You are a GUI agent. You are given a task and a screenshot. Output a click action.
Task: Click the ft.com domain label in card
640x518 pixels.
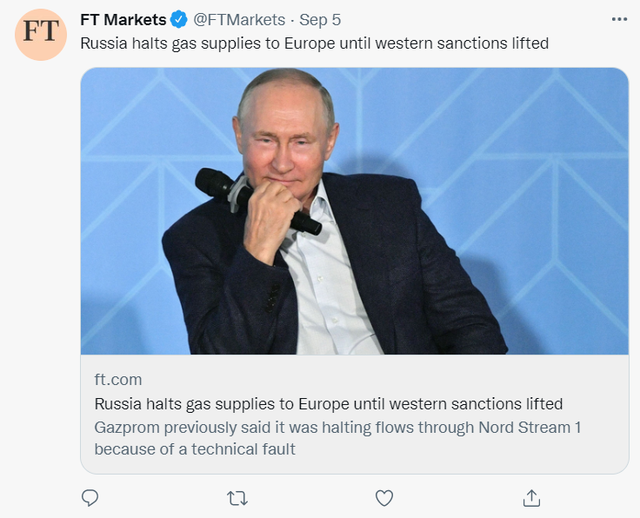pyautogui.click(x=118, y=380)
